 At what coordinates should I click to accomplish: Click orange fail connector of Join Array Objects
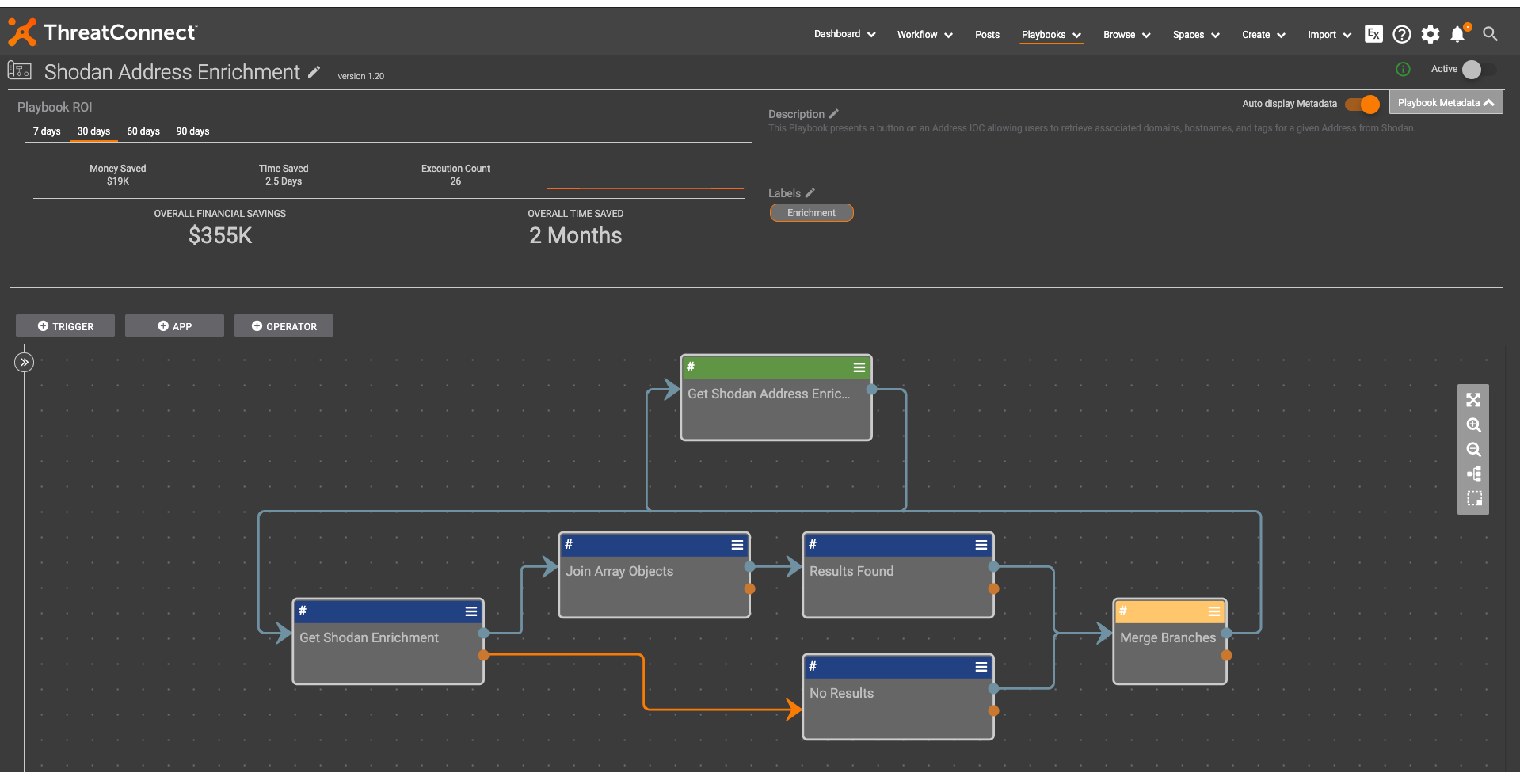[749, 588]
